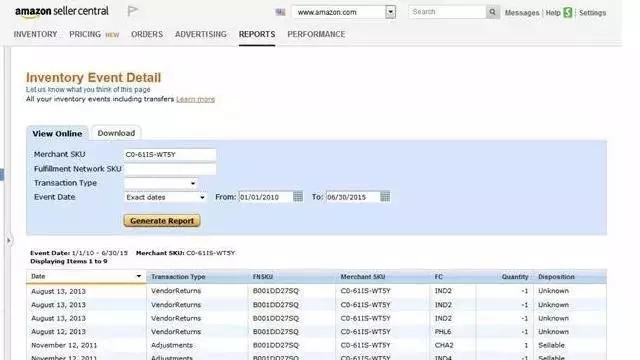Open the INVENTORY menu
Image resolution: width=640 pixels, height=360 pixels.
click(x=36, y=34)
